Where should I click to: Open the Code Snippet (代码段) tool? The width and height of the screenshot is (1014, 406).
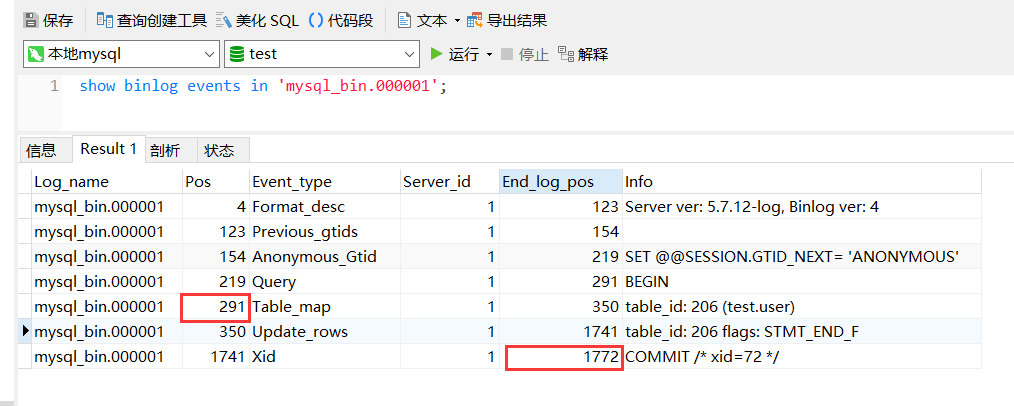click(341, 21)
